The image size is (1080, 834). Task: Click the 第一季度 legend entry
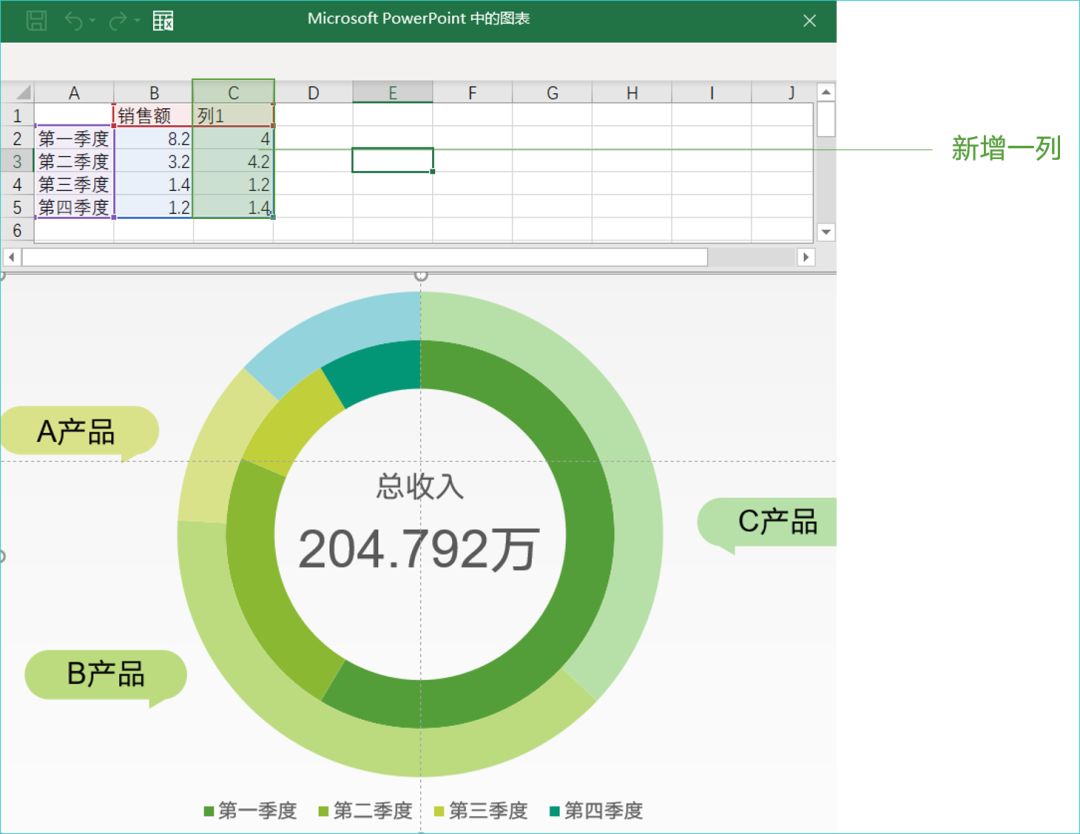click(250, 811)
